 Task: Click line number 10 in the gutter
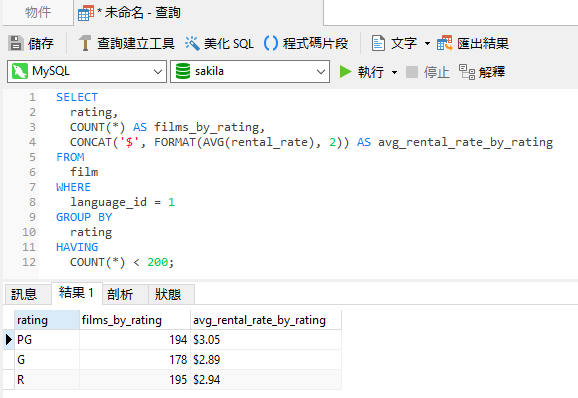29,232
